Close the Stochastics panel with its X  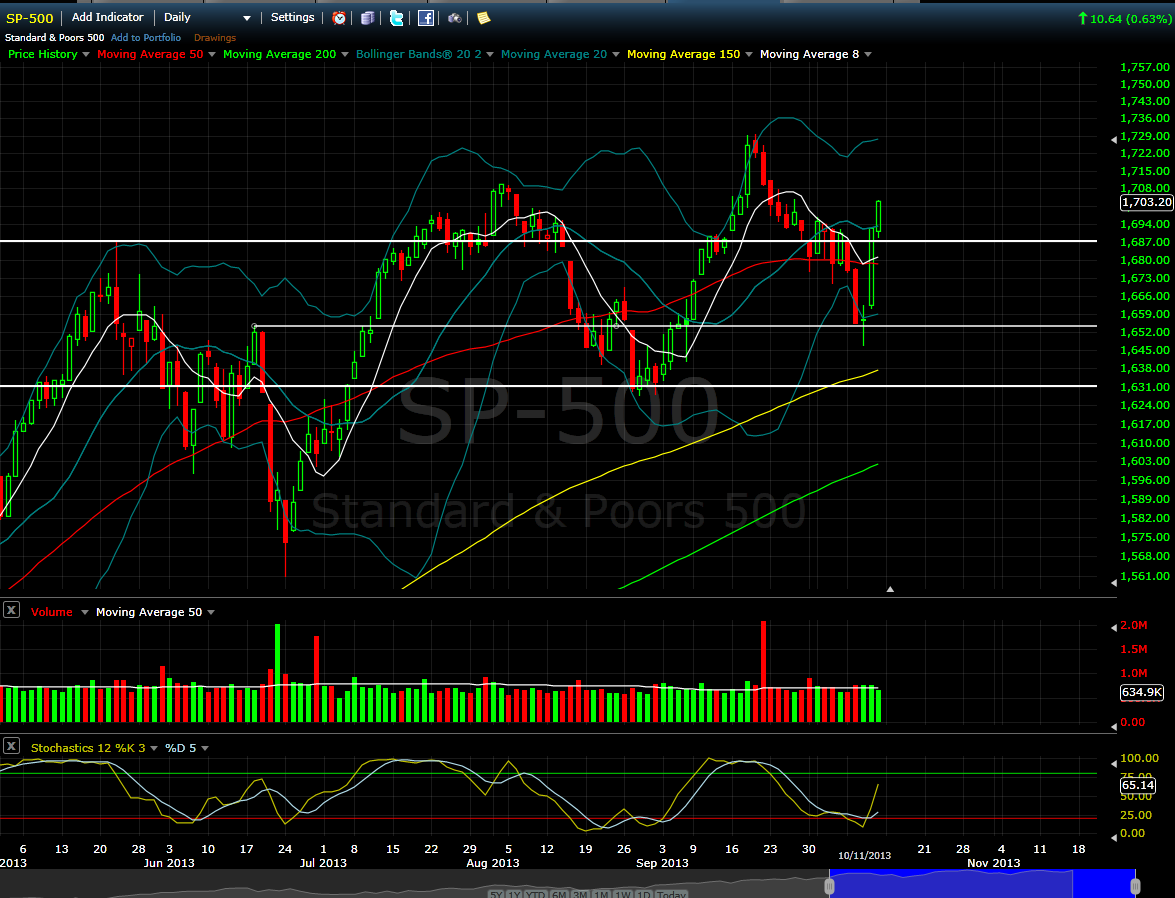tap(11, 746)
